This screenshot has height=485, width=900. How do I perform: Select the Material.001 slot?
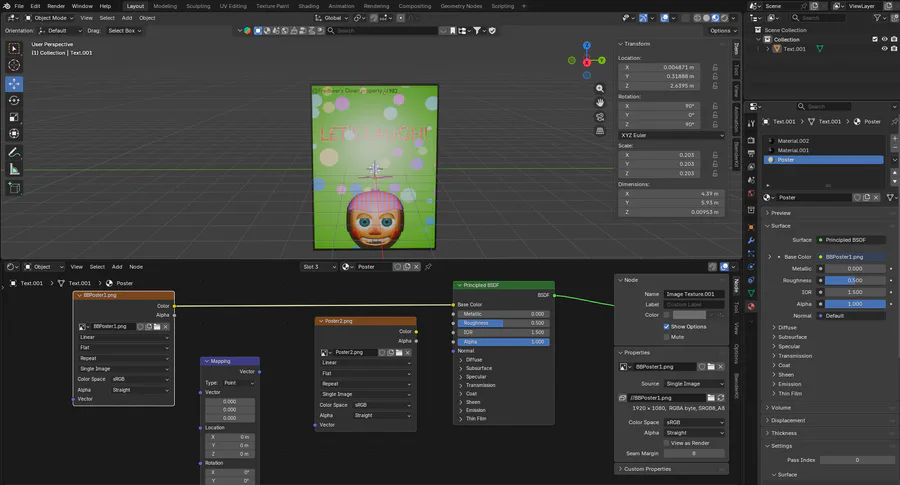[793, 150]
